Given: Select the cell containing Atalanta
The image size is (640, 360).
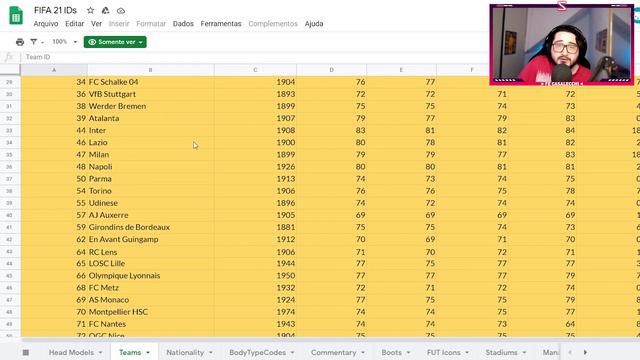Looking at the screenshot, I should tap(150, 118).
